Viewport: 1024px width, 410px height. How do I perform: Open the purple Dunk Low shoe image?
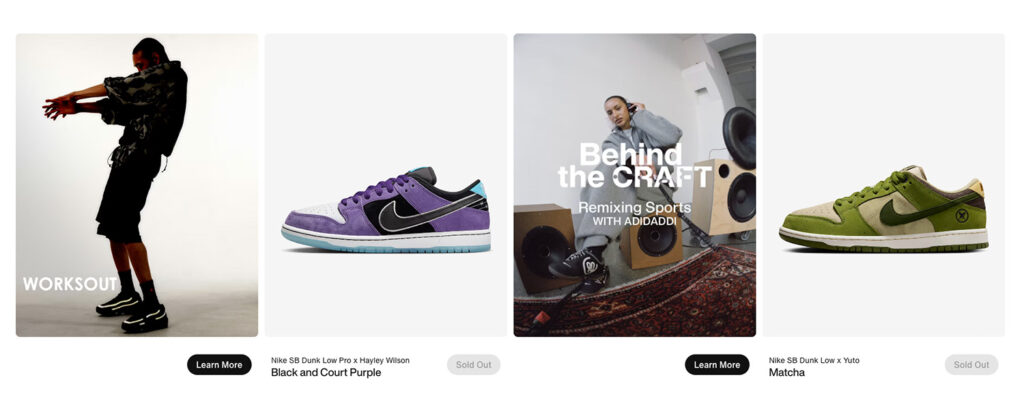(386, 210)
